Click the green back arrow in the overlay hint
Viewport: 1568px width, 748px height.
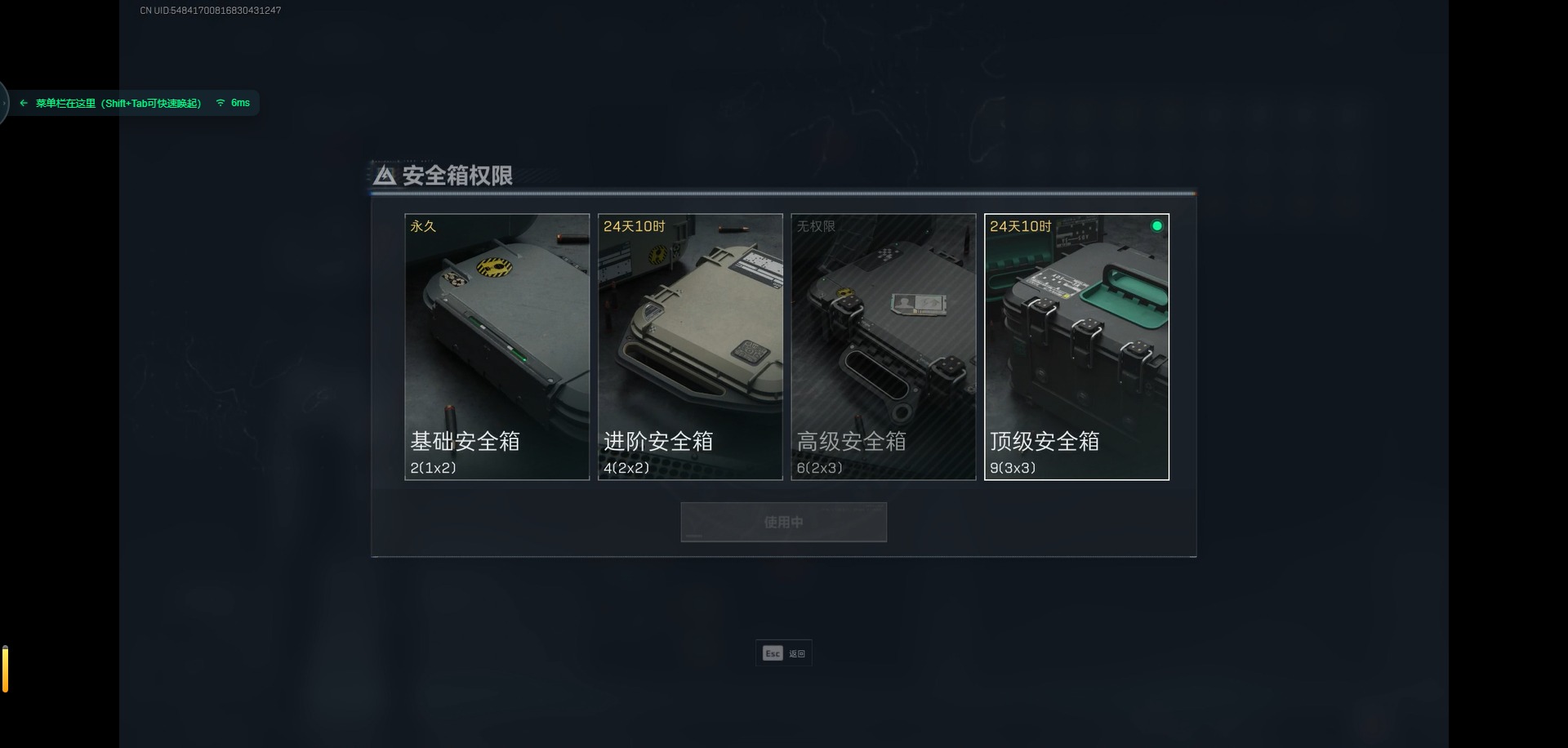point(24,103)
